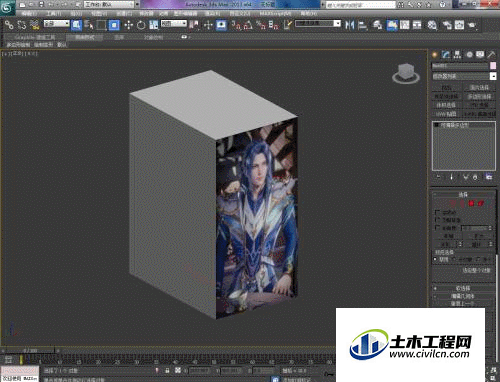Select the Select and Link tool

pyautogui.click(x=9, y=25)
